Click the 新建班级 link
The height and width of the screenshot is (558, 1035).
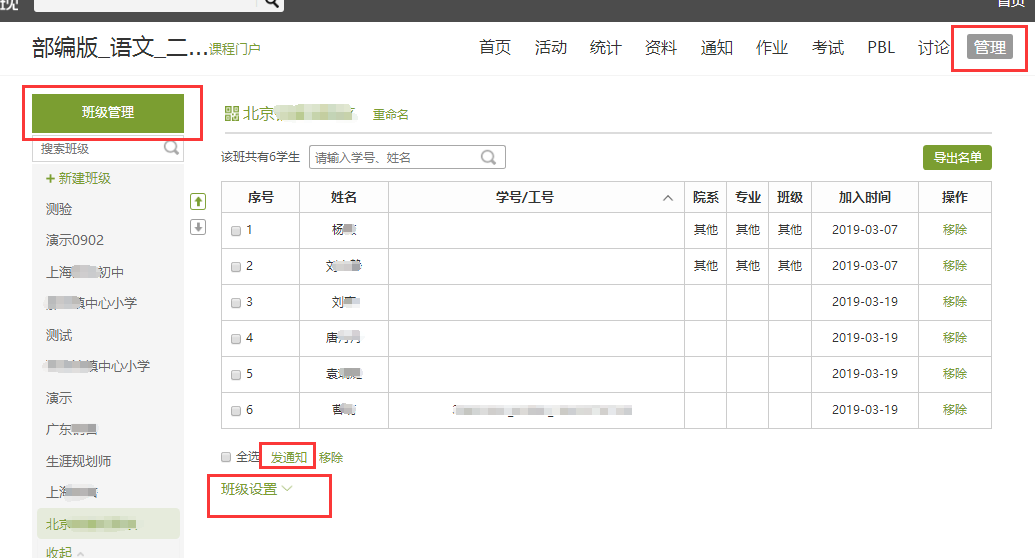coord(79,178)
